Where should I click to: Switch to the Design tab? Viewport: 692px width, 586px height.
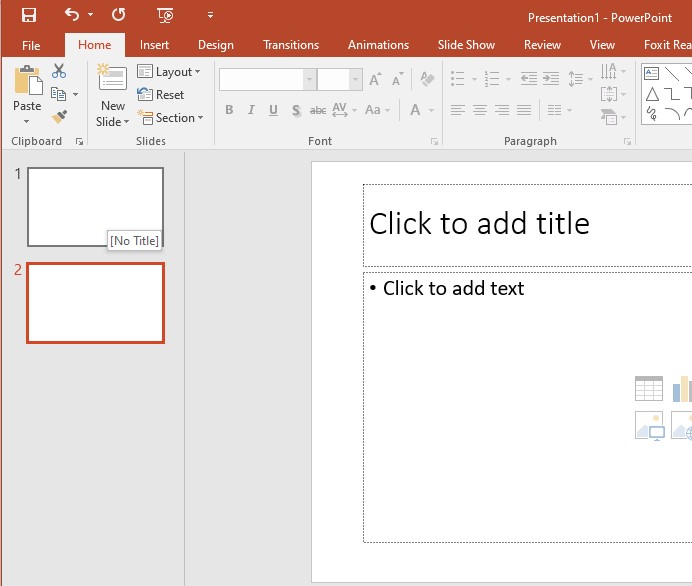tap(215, 45)
